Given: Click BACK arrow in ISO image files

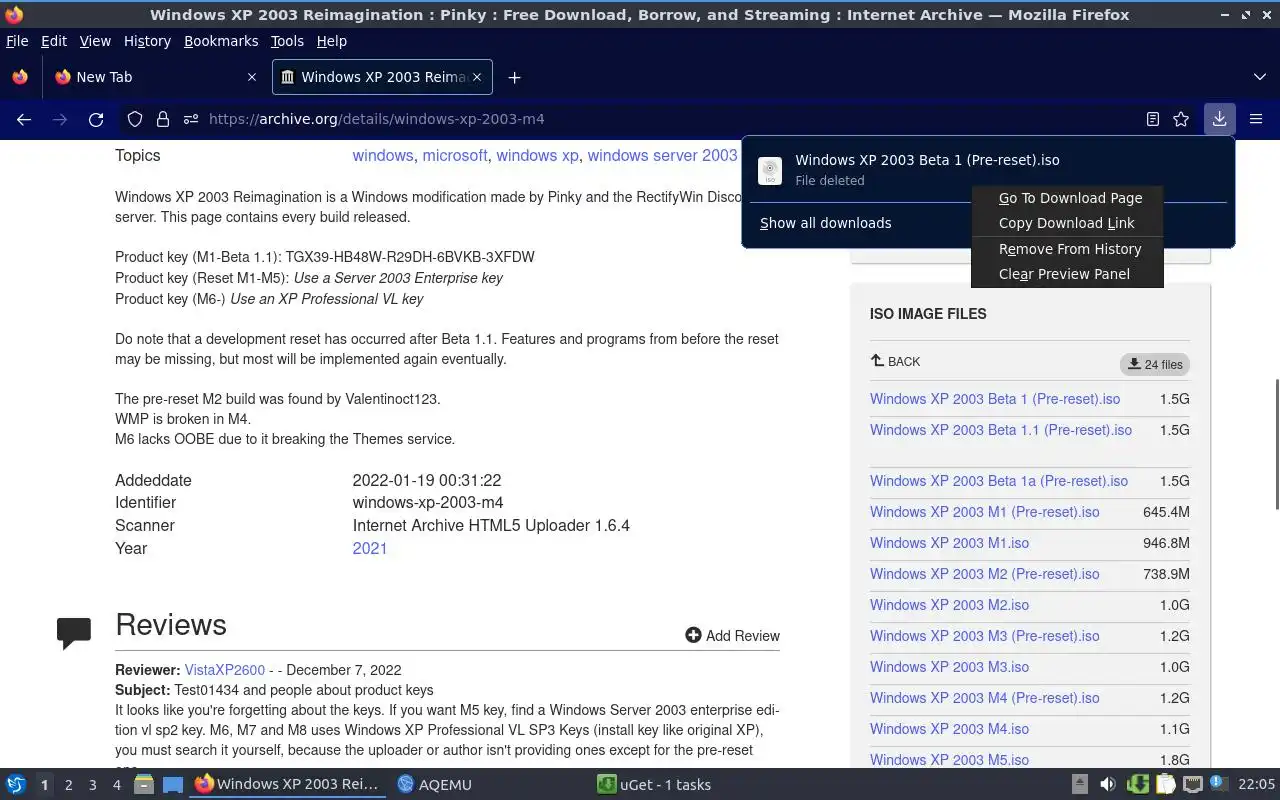Looking at the screenshot, I should pos(895,361).
